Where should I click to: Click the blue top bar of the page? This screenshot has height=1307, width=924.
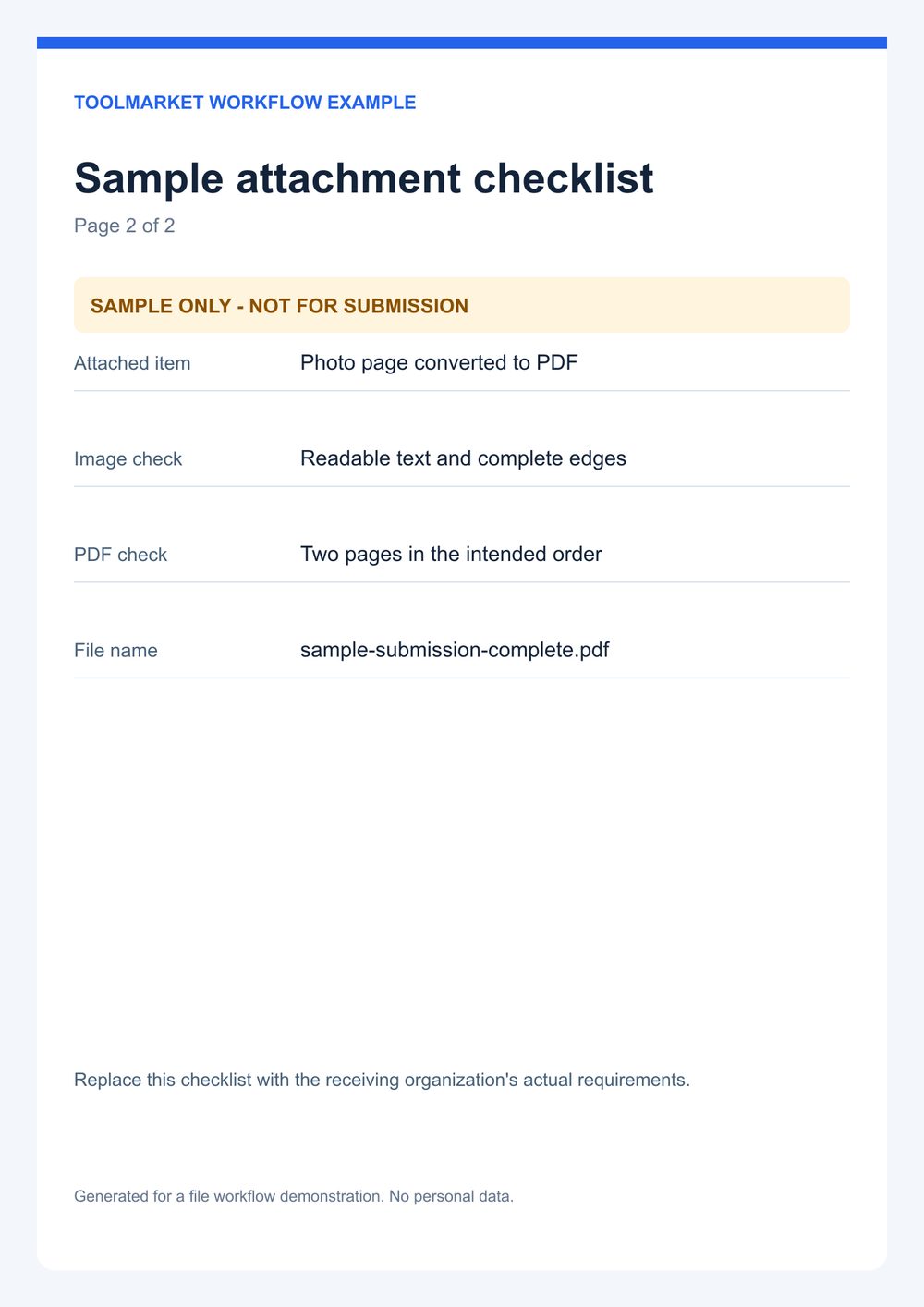462,43
